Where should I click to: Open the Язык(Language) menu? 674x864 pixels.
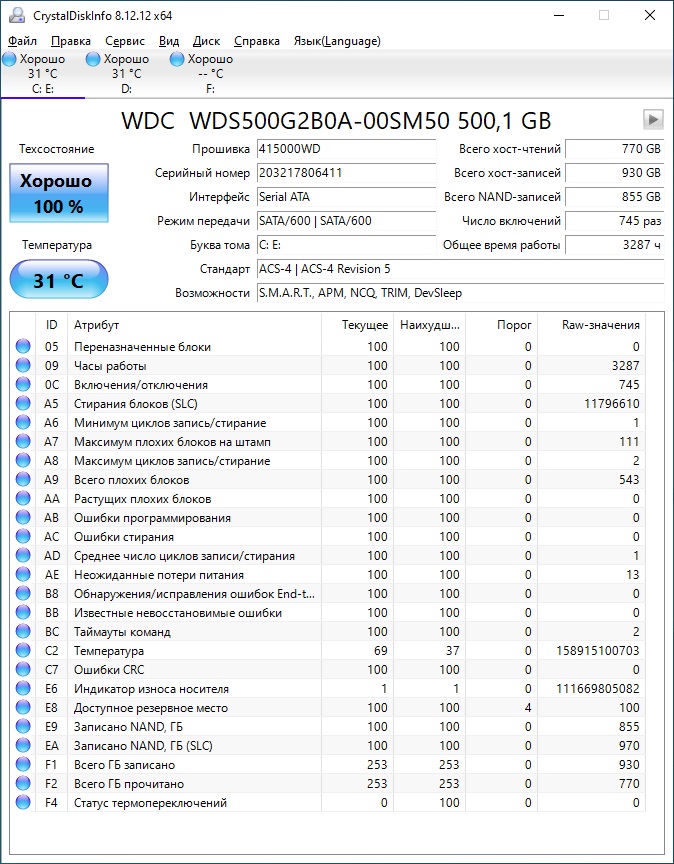tap(336, 41)
